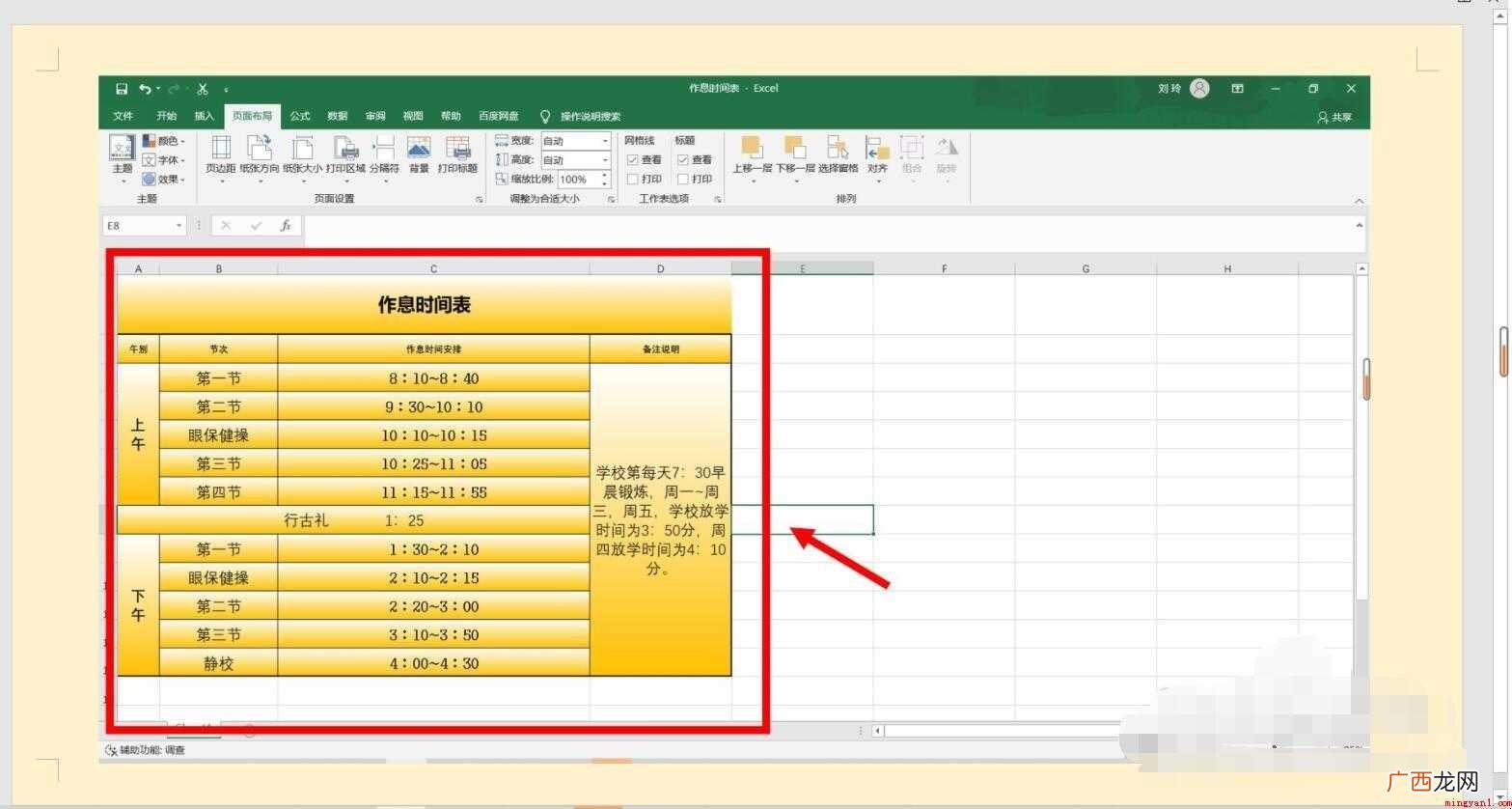Screen dimensions: 1512x809
Task: Open the 宽度 width combo box
Action: pyautogui.click(x=575, y=141)
